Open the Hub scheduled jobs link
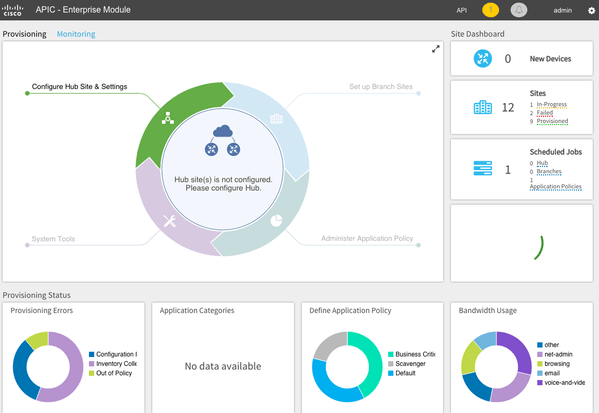599x413 pixels. point(542,163)
